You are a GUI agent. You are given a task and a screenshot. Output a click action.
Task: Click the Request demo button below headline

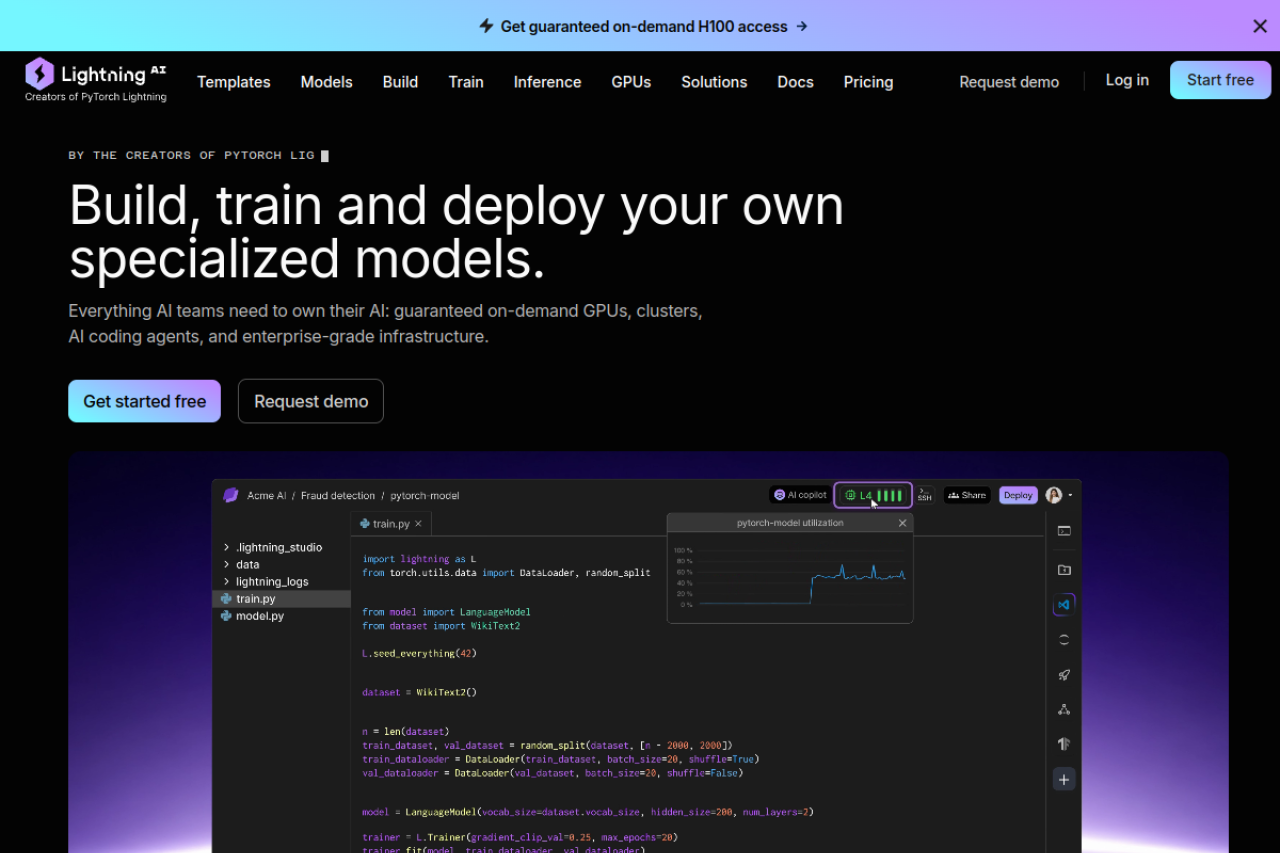pyautogui.click(x=311, y=401)
